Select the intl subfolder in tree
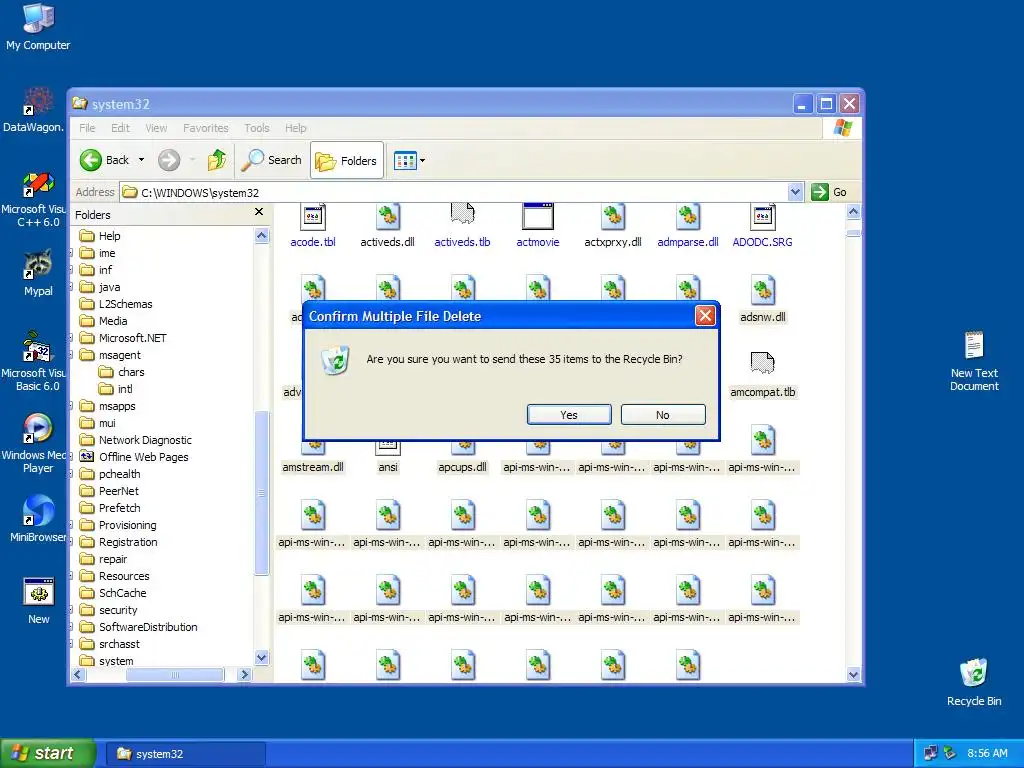 [116, 389]
